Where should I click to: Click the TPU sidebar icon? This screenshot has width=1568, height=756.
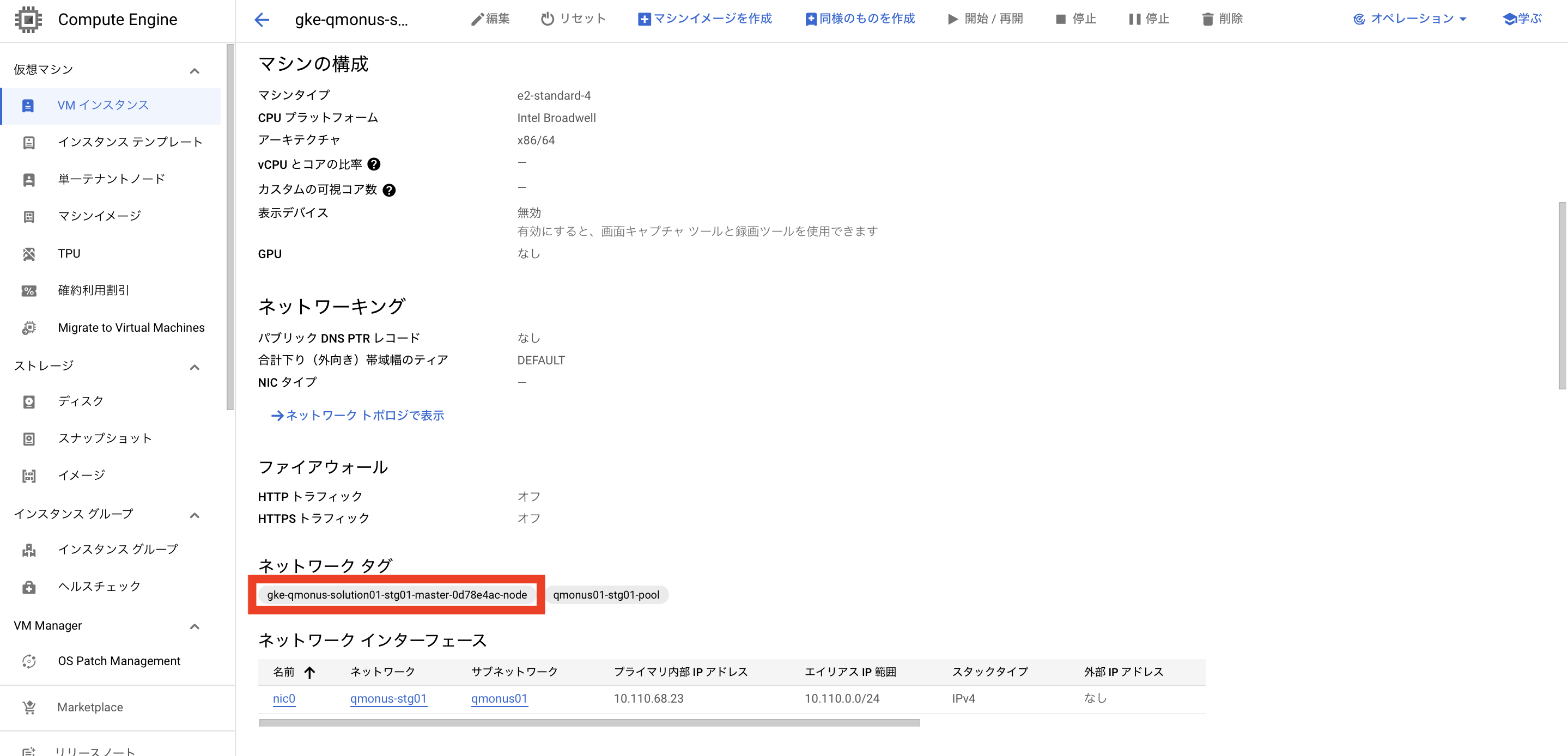[29, 254]
